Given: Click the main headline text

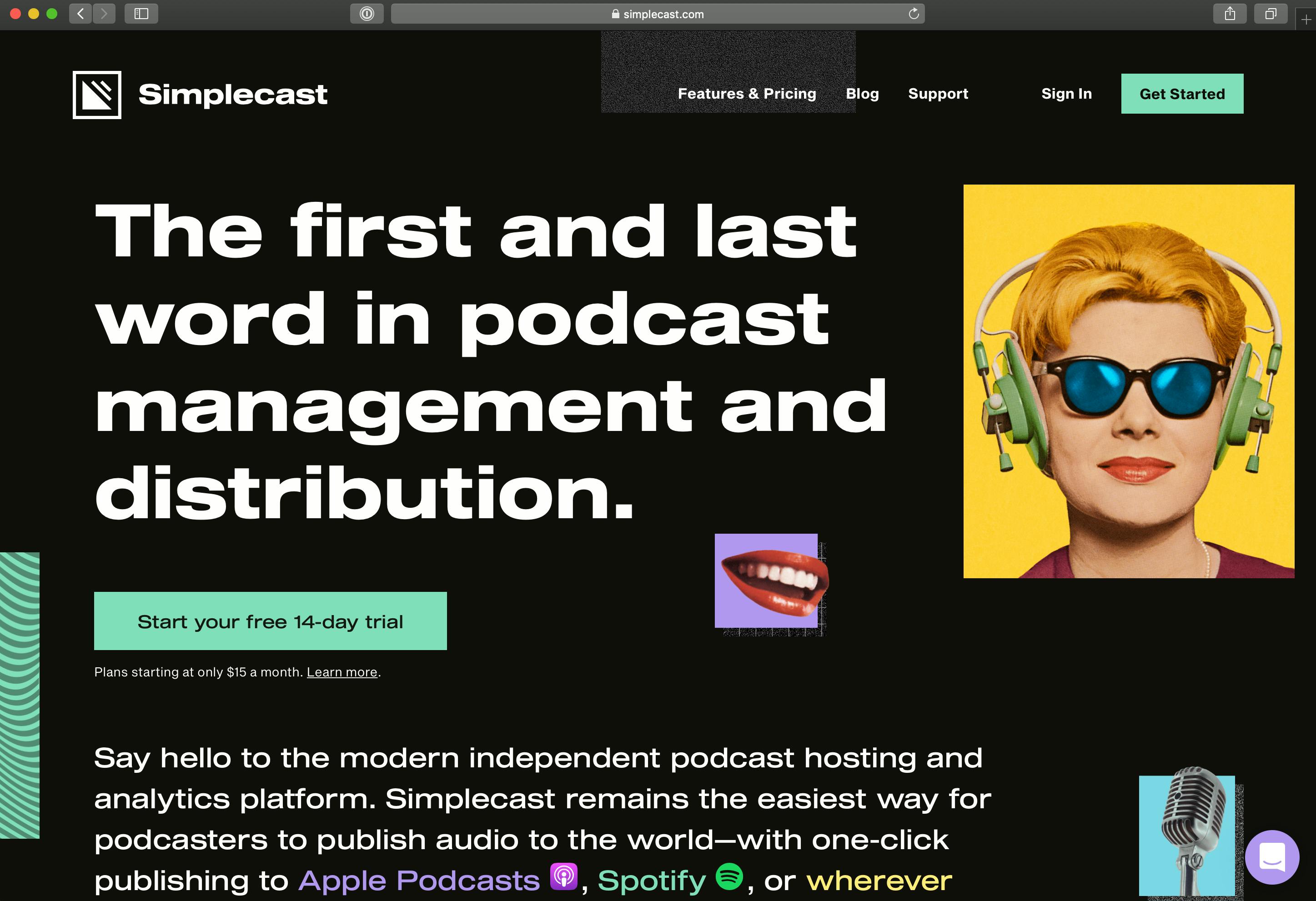Looking at the screenshot, I should tap(490, 361).
